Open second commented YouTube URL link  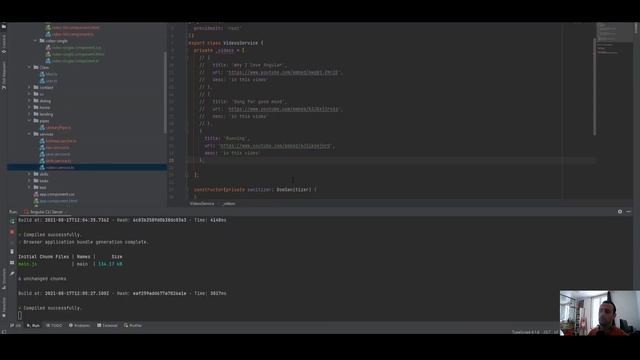[283, 109]
